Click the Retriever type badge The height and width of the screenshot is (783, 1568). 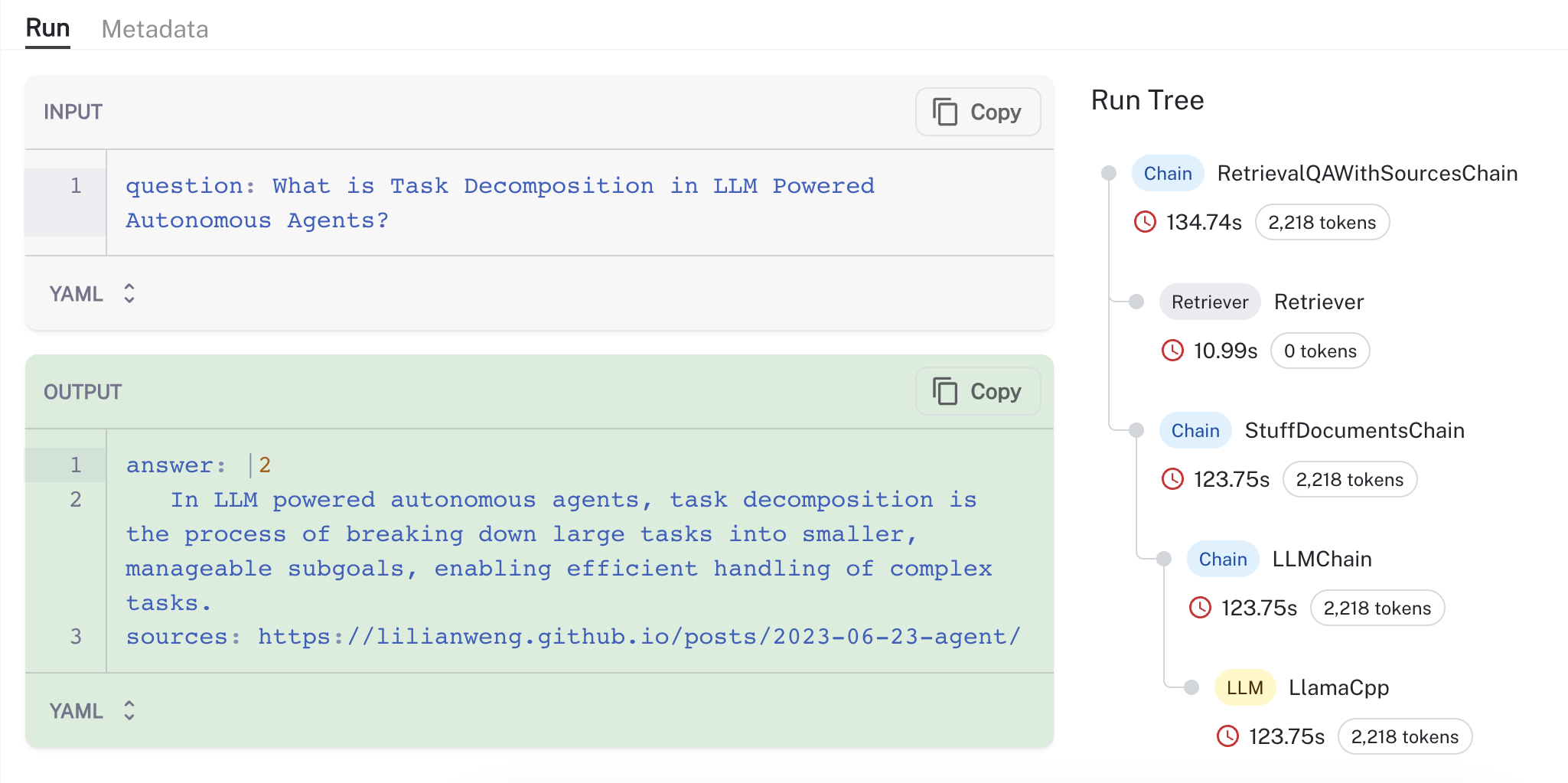click(1209, 302)
